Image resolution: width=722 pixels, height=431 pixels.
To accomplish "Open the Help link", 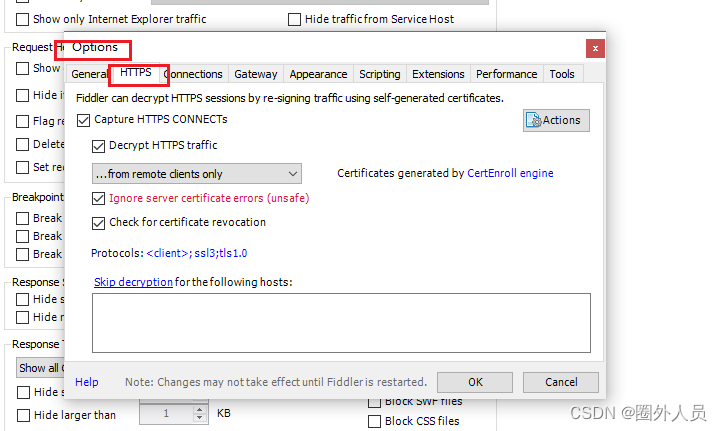I will coord(87,382).
